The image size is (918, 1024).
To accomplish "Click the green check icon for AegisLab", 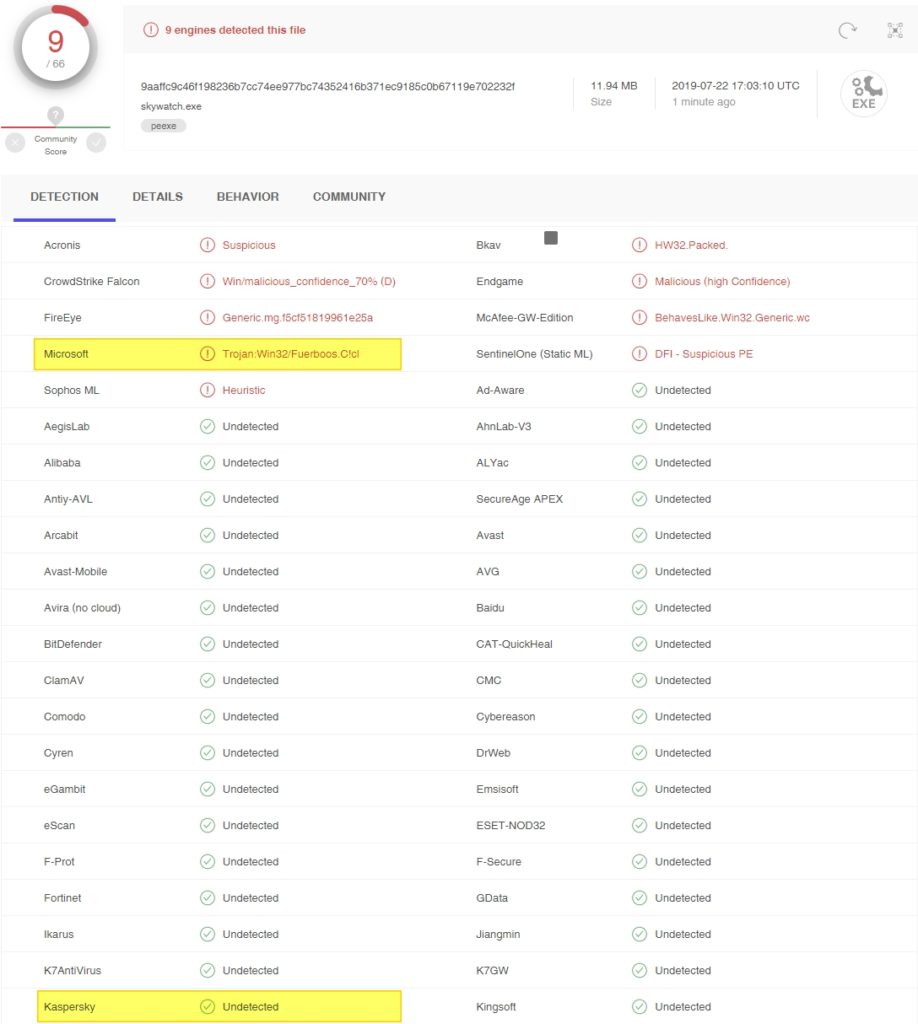I will (207, 426).
